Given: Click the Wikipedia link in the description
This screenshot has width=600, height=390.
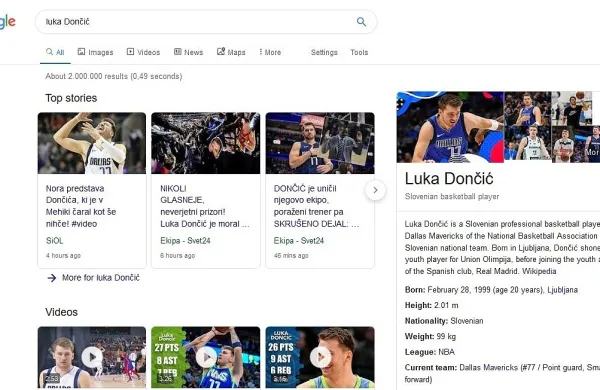Looking at the screenshot, I should tap(539, 271).
